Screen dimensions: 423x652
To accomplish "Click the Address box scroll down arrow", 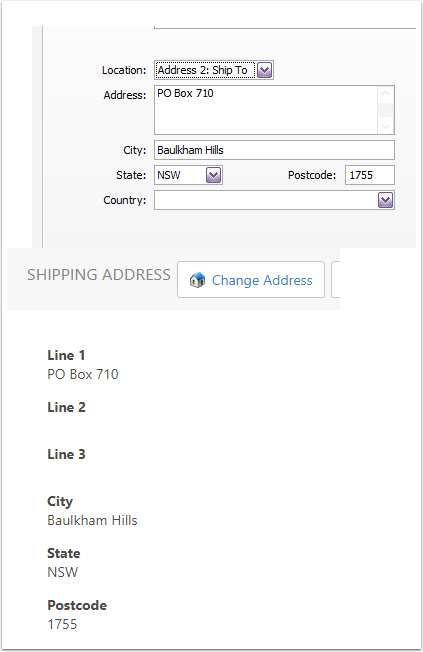I will [x=386, y=126].
